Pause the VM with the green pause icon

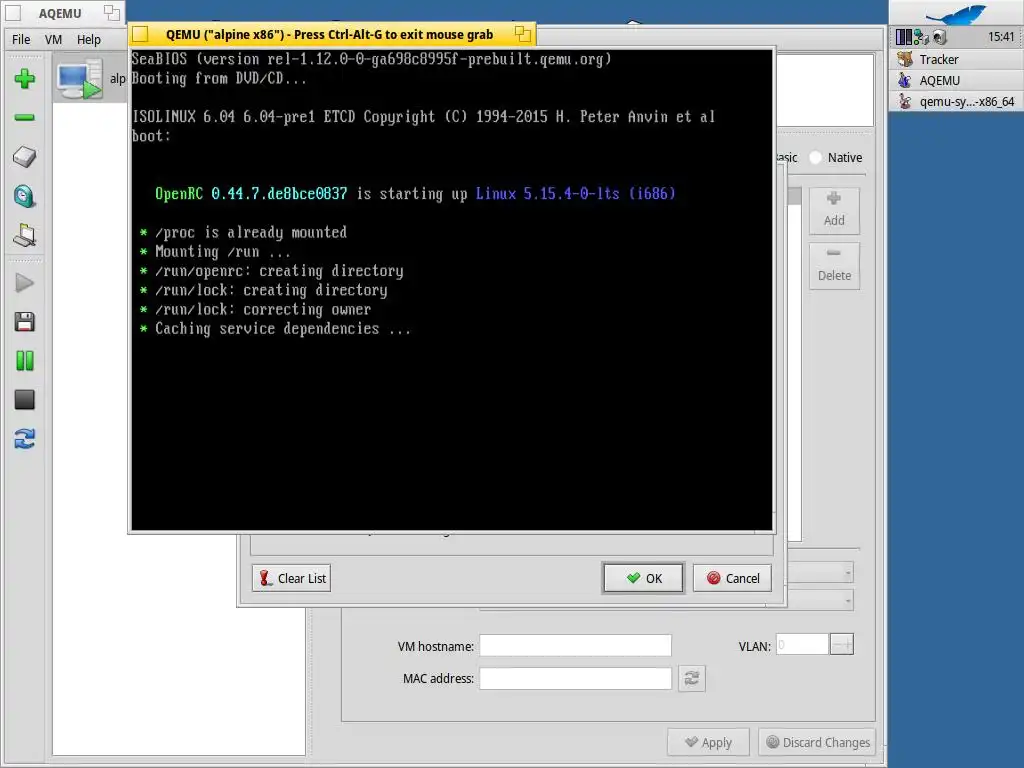(x=25, y=360)
